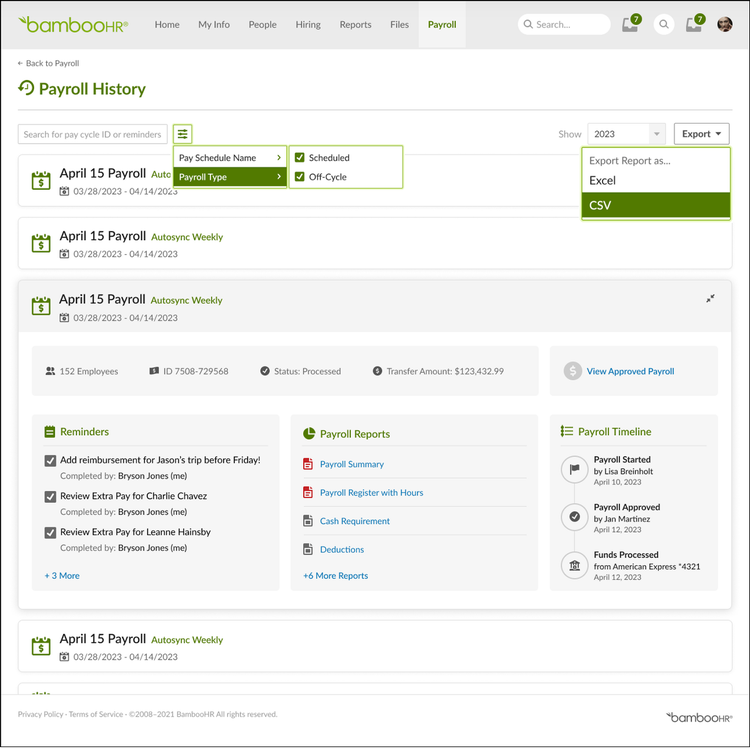Go Back to Payroll

(48, 63)
